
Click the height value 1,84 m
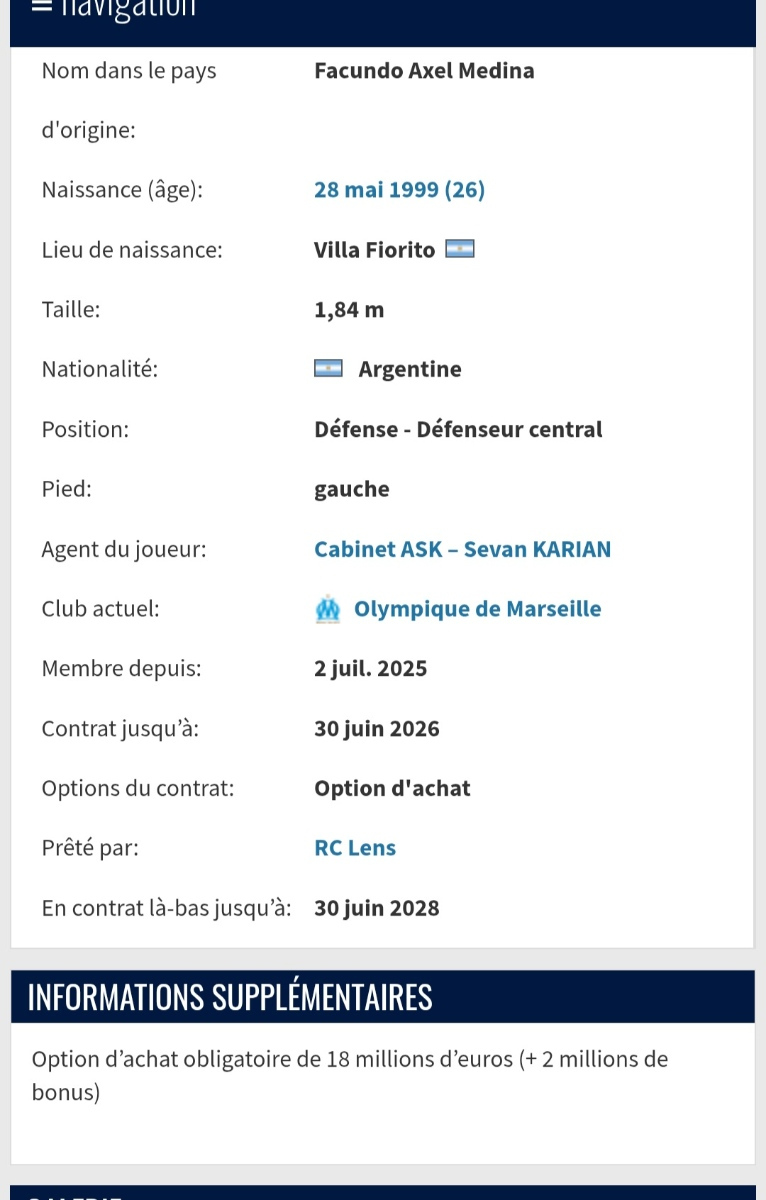coord(349,310)
